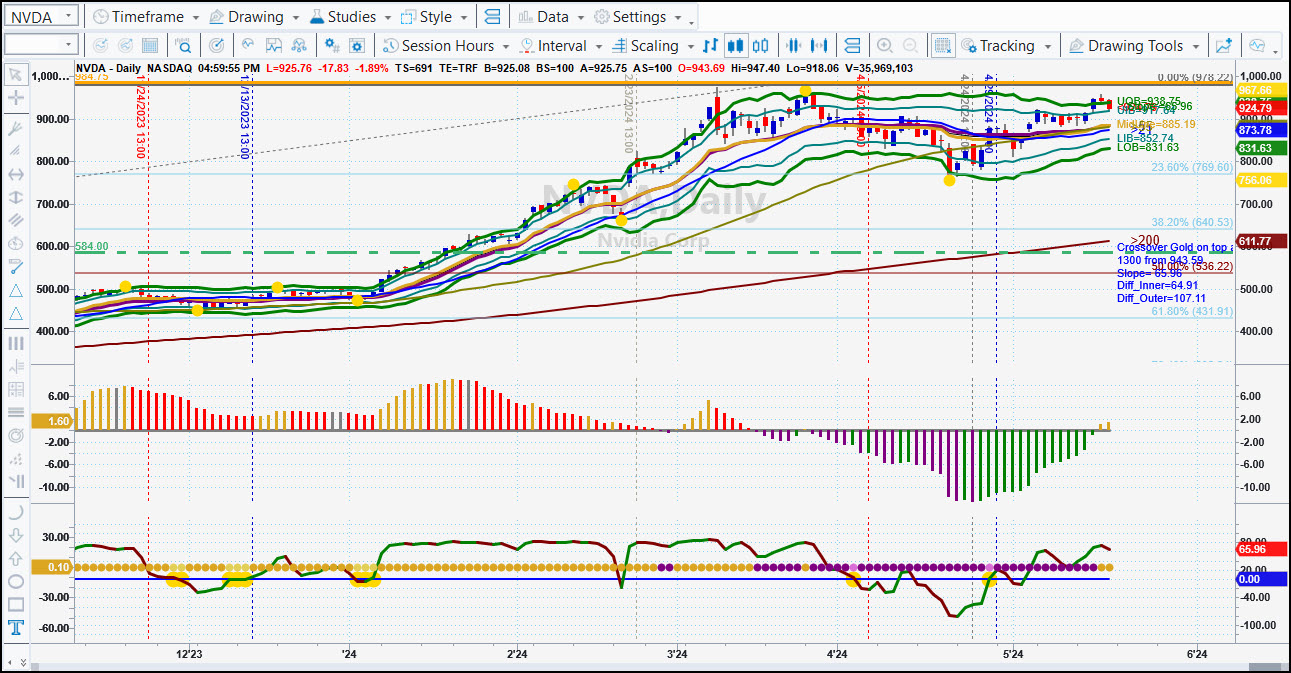
Task: Select the rectangle drawing tool
Action: tap(15, 604)
